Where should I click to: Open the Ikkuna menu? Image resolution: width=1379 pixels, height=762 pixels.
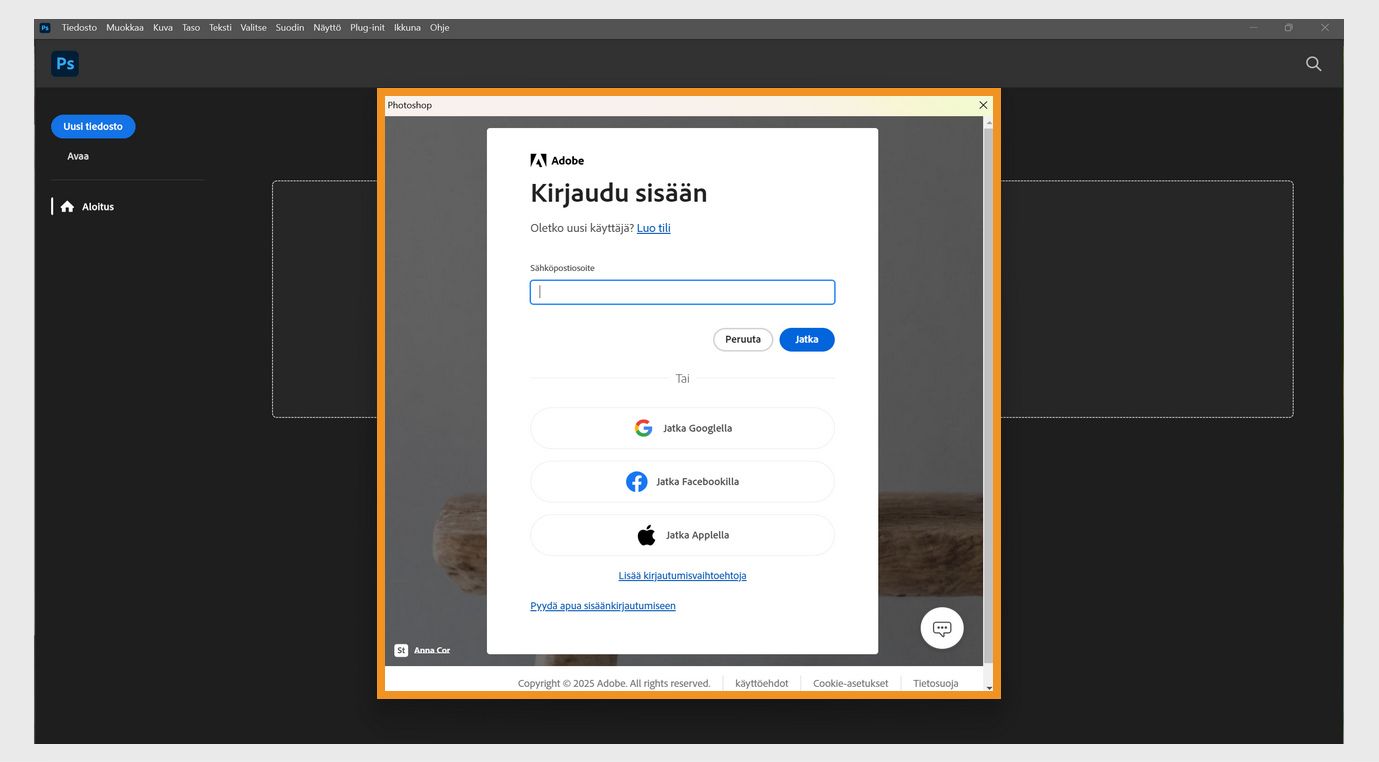[x=407, y=27]
